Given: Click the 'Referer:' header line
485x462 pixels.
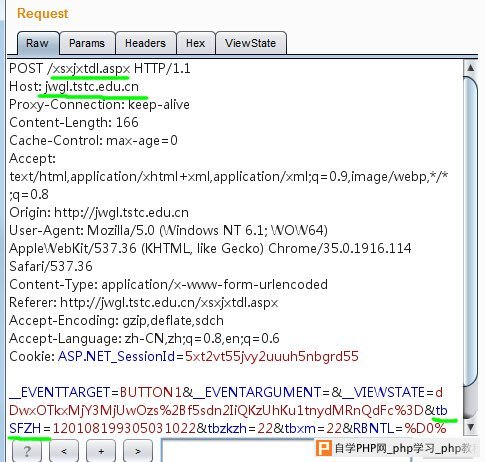Looking at the screenshot, I should click(144, 302).
